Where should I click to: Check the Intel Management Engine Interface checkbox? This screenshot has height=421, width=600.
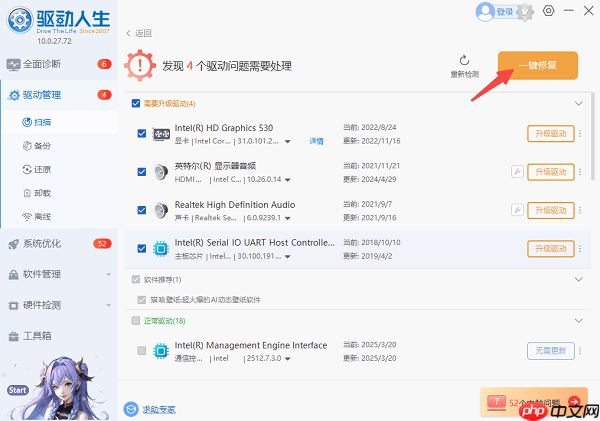coord(141,351)
